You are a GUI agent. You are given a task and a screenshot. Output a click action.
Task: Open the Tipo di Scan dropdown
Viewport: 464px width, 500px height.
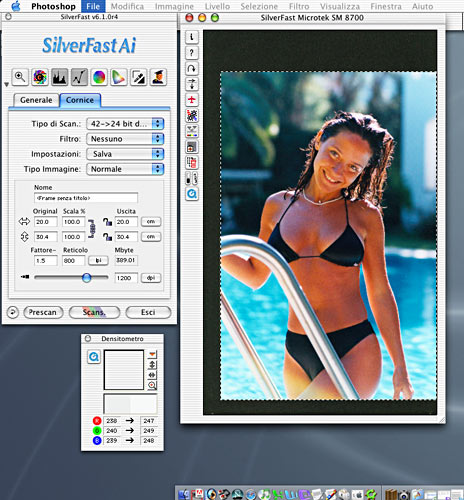[125, 124]
